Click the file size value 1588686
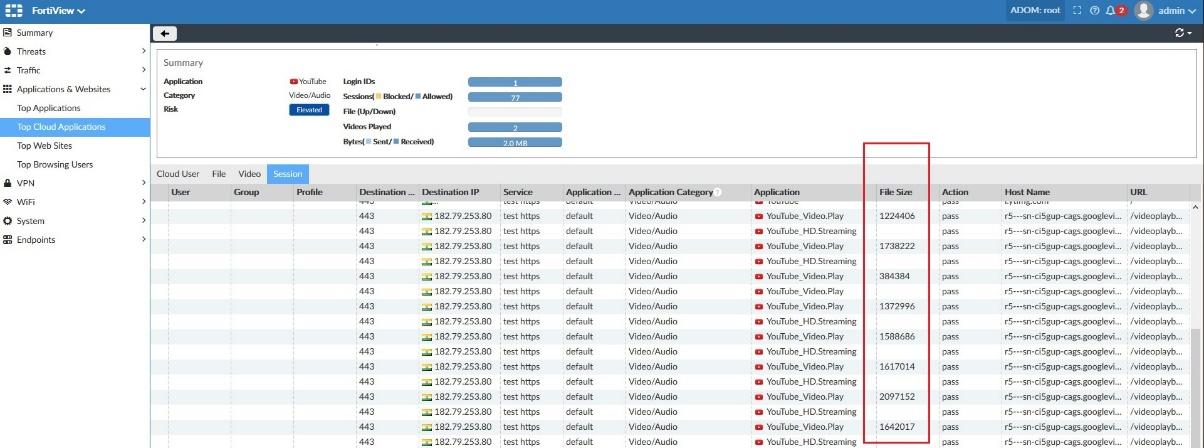This screenshot has width=1204, height=448. [897, 337]
